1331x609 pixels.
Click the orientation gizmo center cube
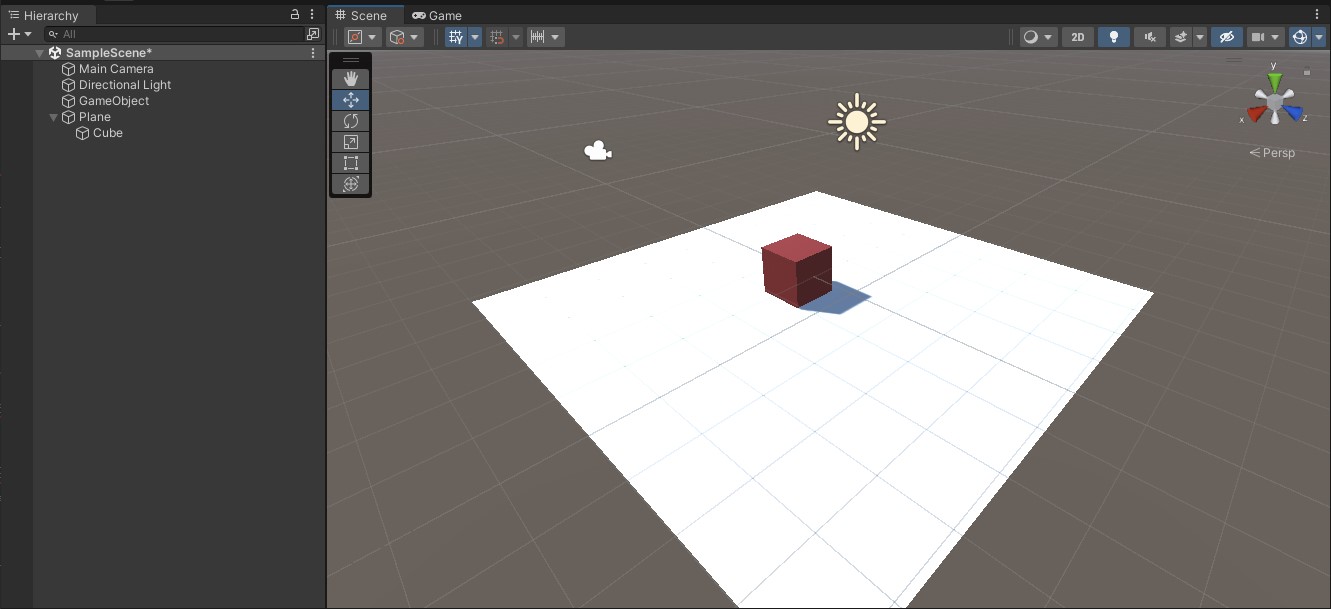(x=1275, y=102)
